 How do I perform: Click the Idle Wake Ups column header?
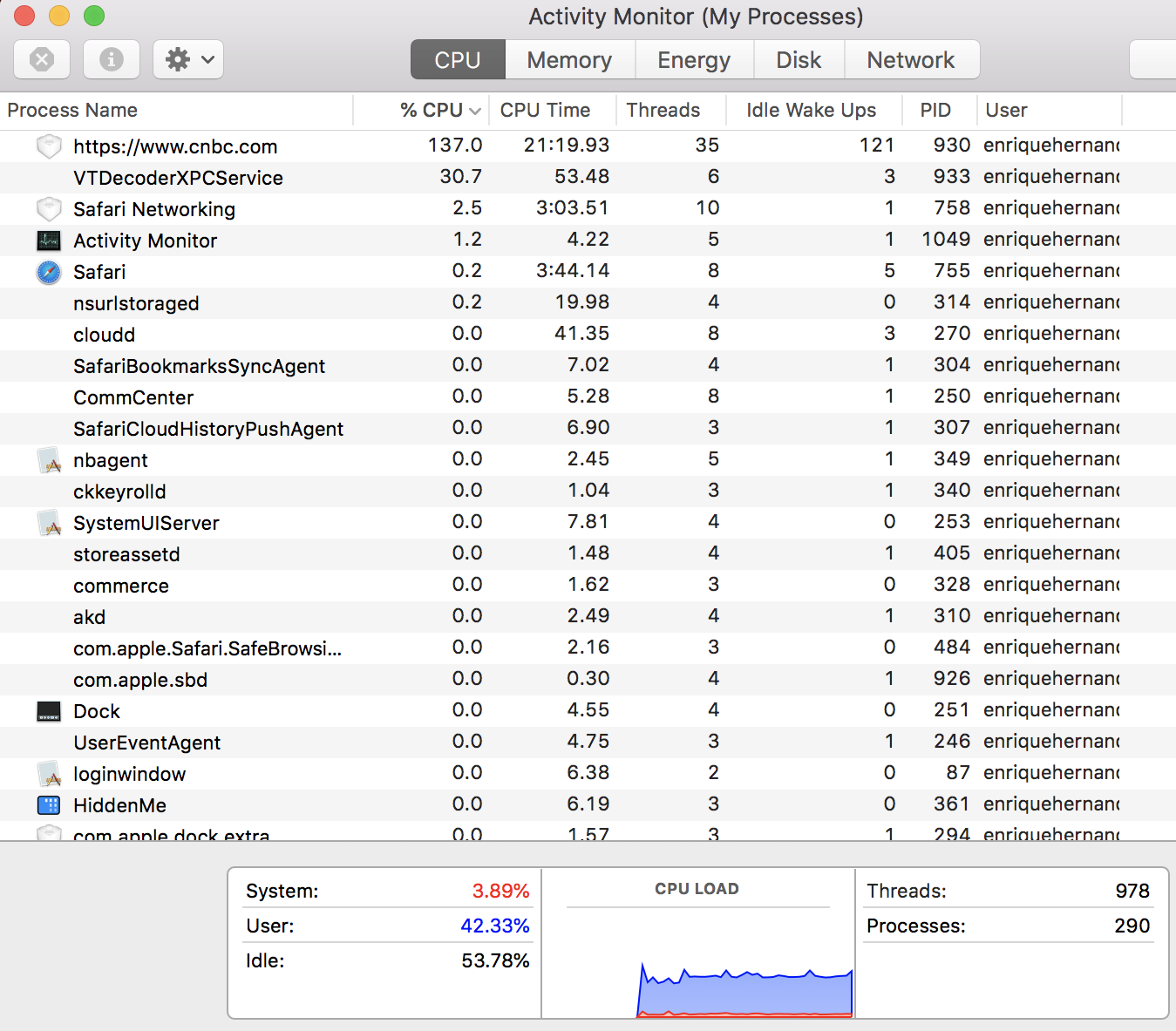pyautogui.click(x=811, y=110)
